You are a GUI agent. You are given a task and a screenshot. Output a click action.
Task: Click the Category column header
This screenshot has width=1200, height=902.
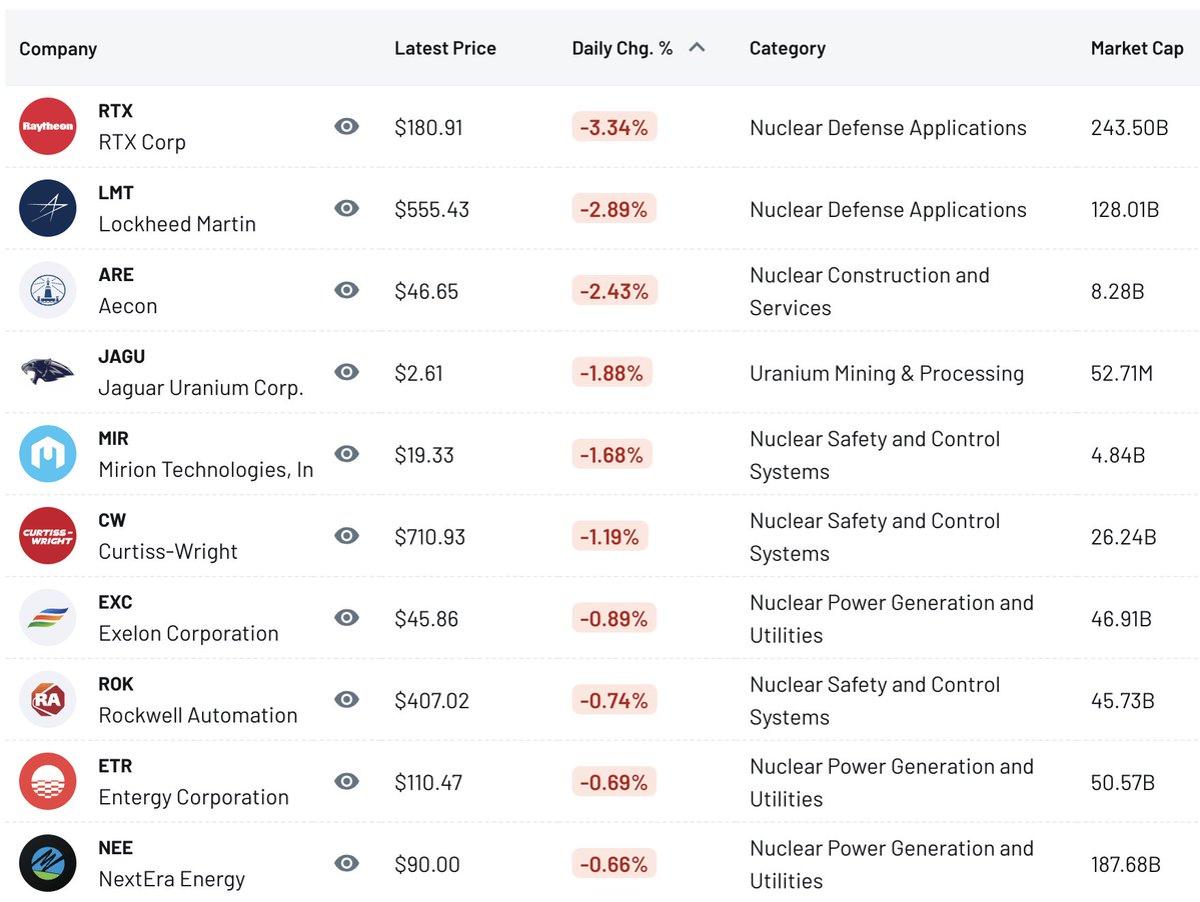click(787, 47)
